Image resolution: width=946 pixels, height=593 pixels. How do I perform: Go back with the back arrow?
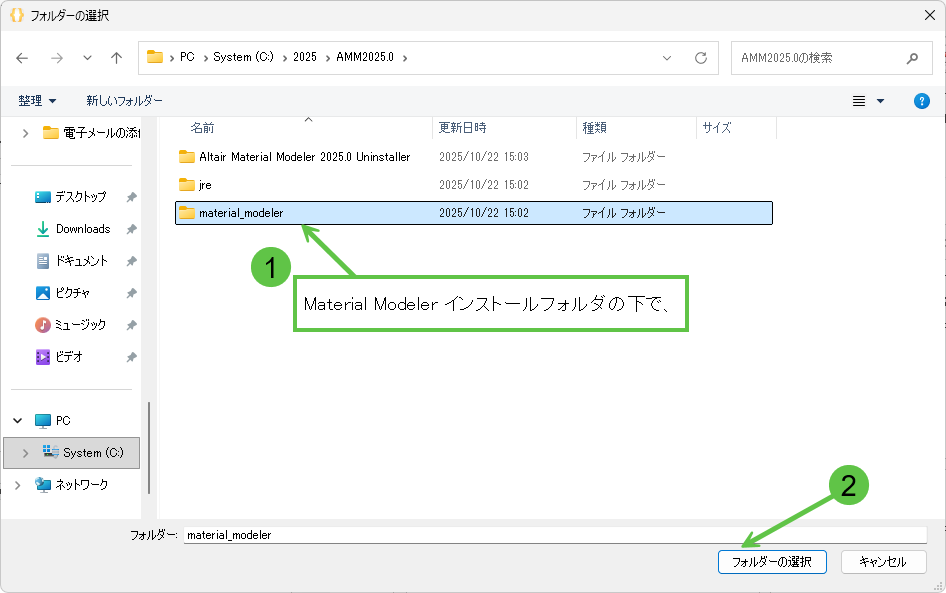(22, 58)
